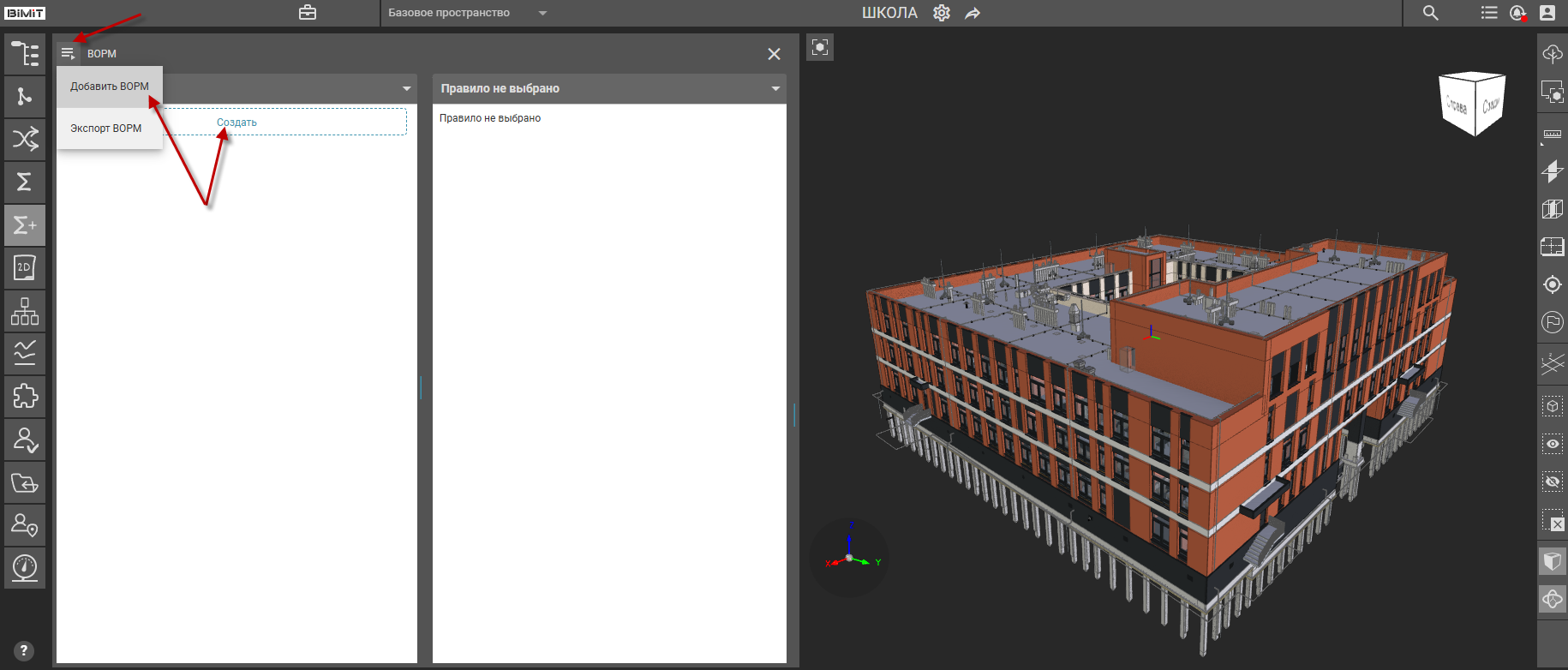Open the hierarchy diagram panel in sidebar

[x=25, y=311]
